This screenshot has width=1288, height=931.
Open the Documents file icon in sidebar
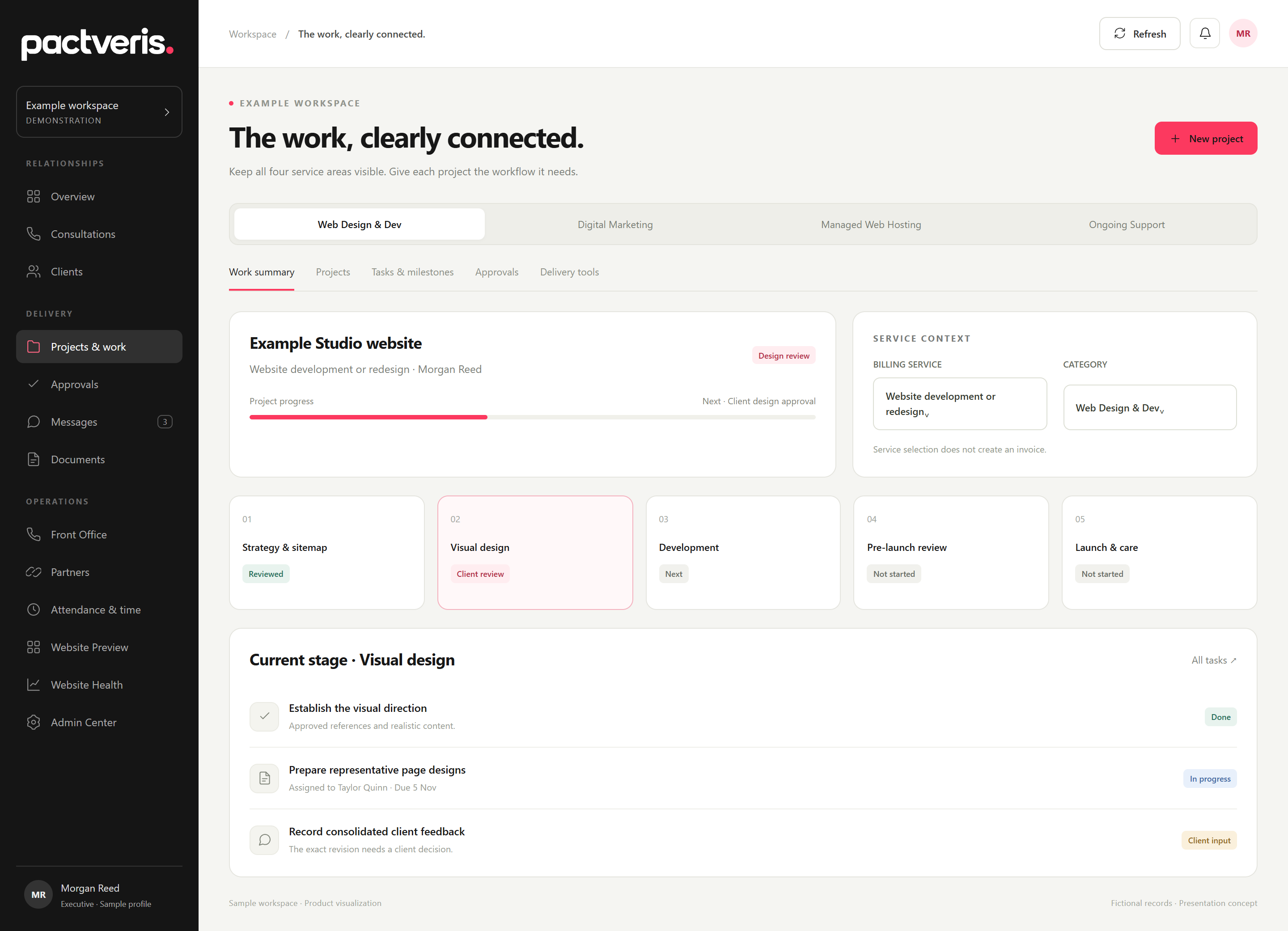[34, 459]
